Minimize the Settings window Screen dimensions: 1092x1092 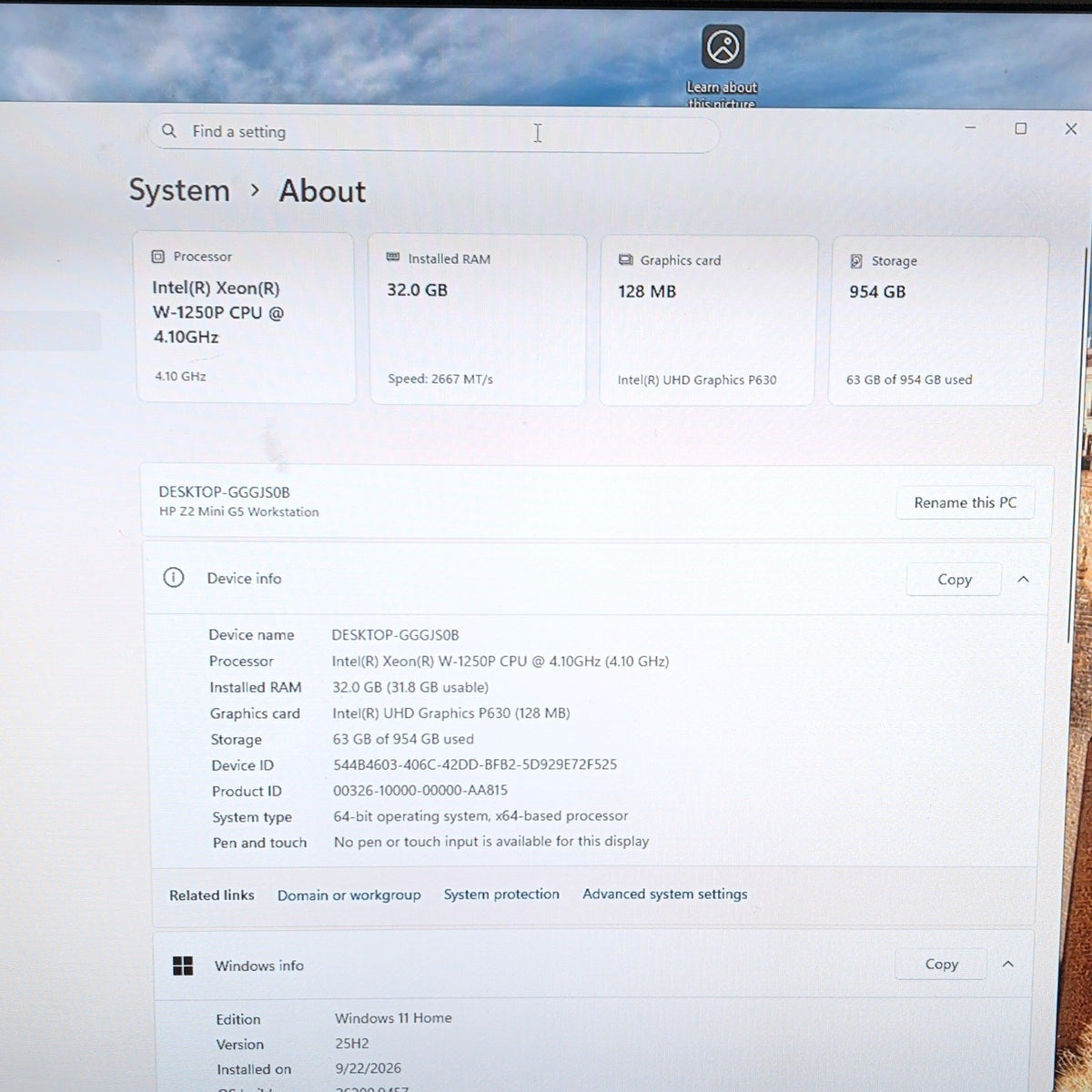pyautogui.click(x=970, y=128)
